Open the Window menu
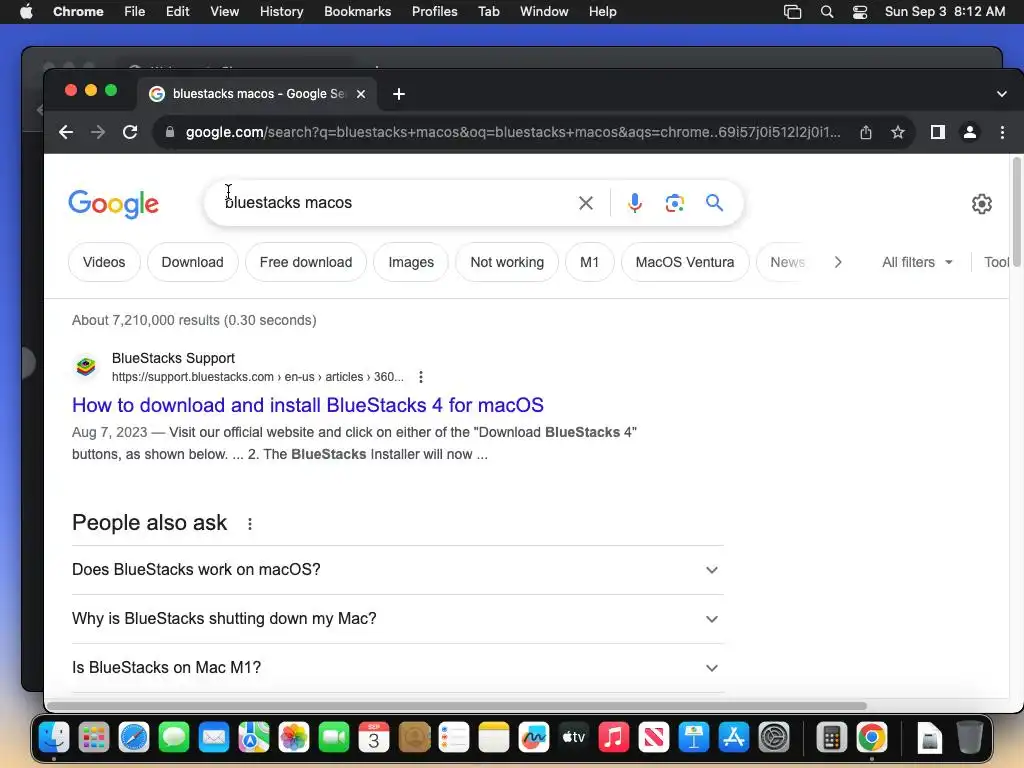Image resolution: width=1024 pixels, height=768 pixels. pos(544,12)
